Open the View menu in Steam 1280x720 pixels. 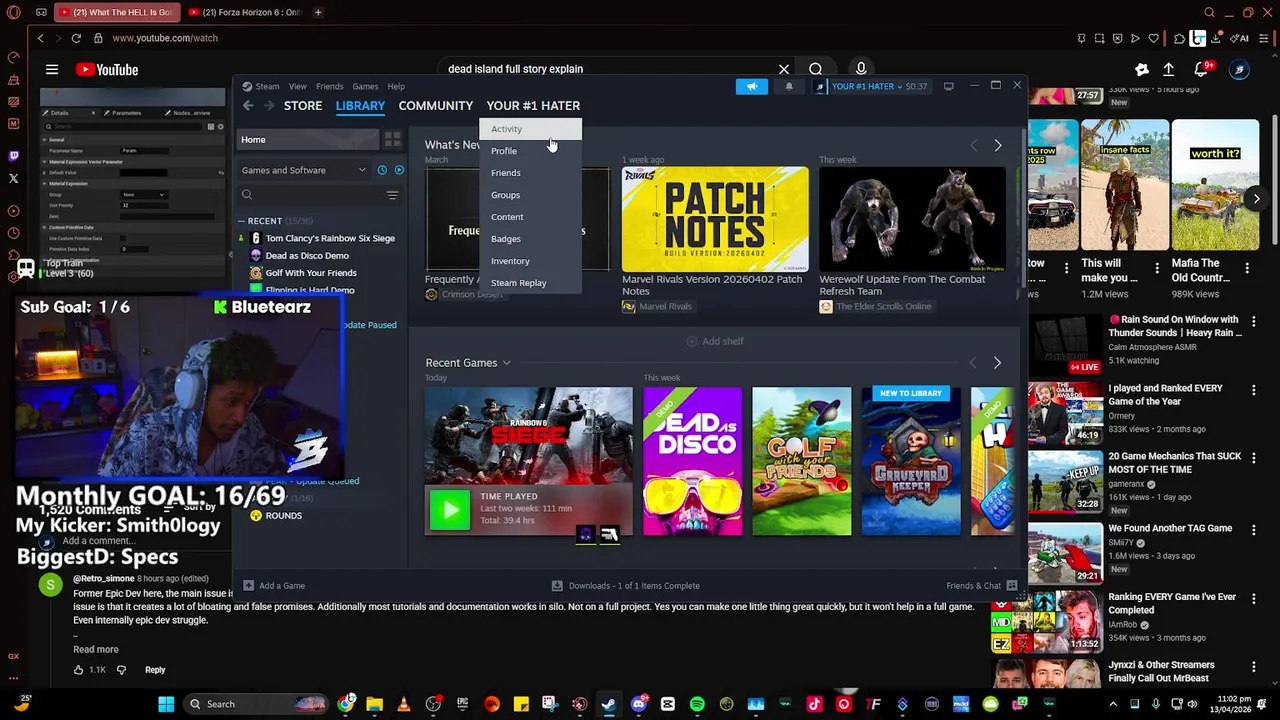[297, 86]
